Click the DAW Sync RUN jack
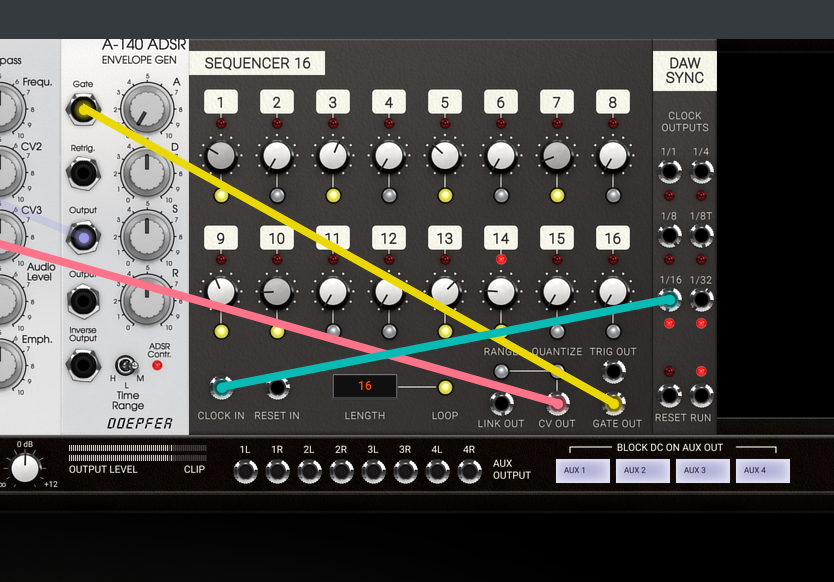The image size is (834, 582). tap(701, 395)
